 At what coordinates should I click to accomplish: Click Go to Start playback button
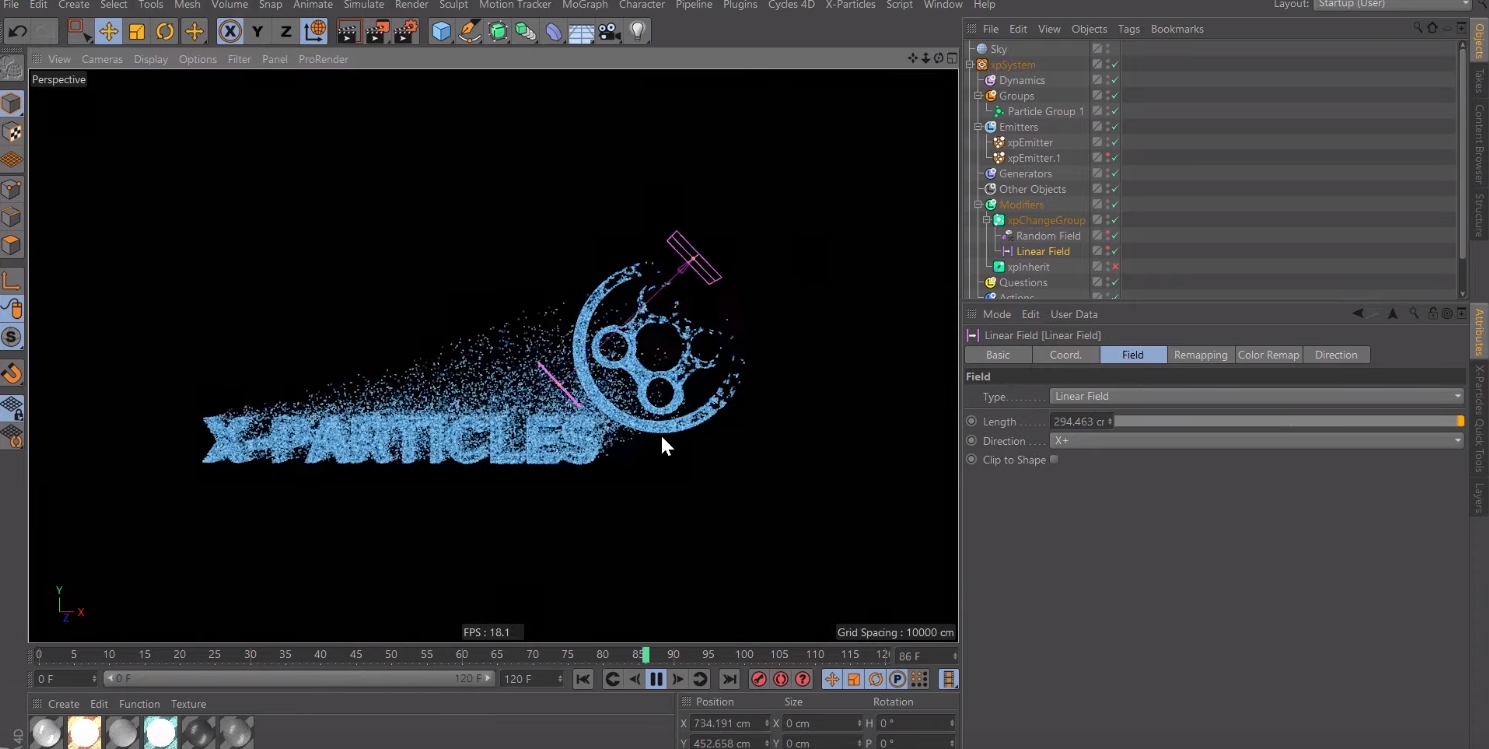pos(583,680)
